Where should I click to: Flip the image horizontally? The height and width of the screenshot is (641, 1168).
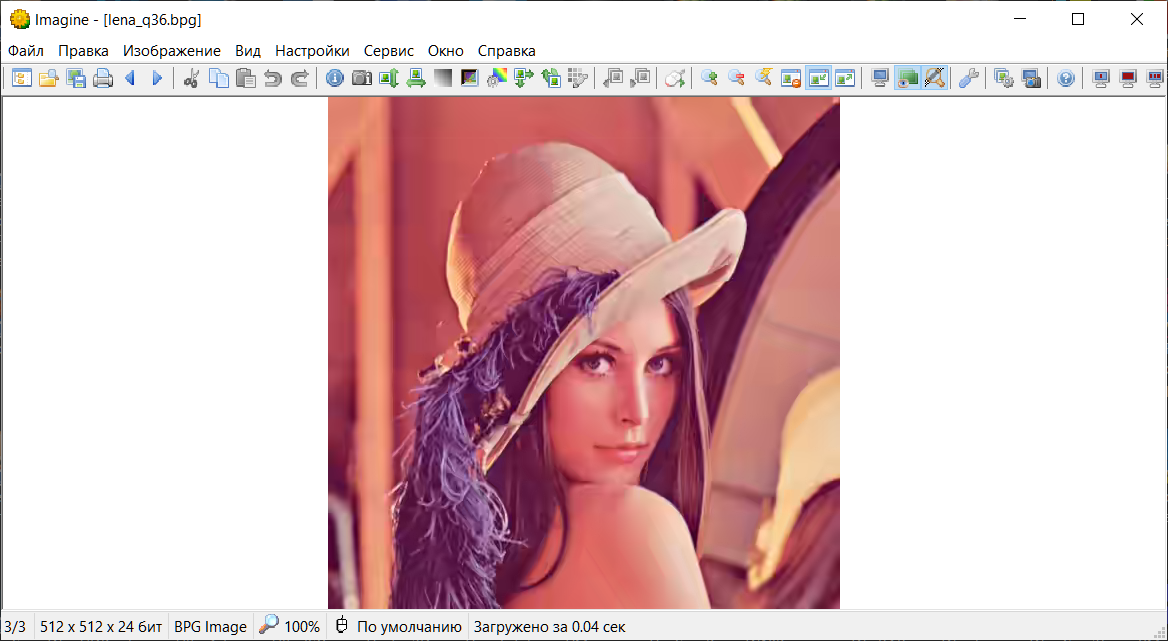pos(416,77)
